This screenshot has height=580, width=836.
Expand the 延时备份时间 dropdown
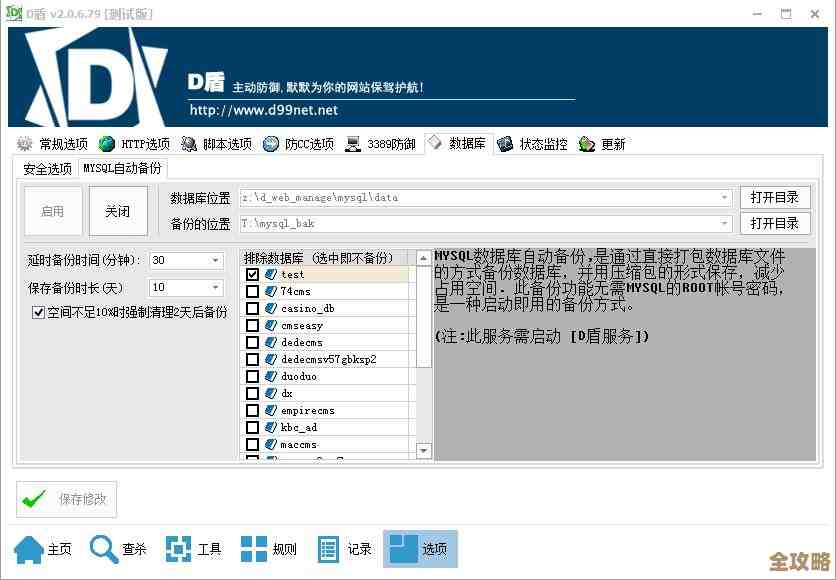(x=215, y=261)
